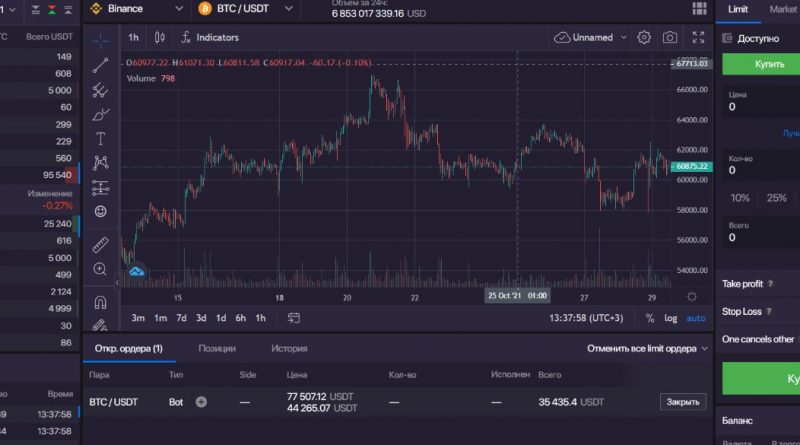Open chart settings gear

point(644,37)
